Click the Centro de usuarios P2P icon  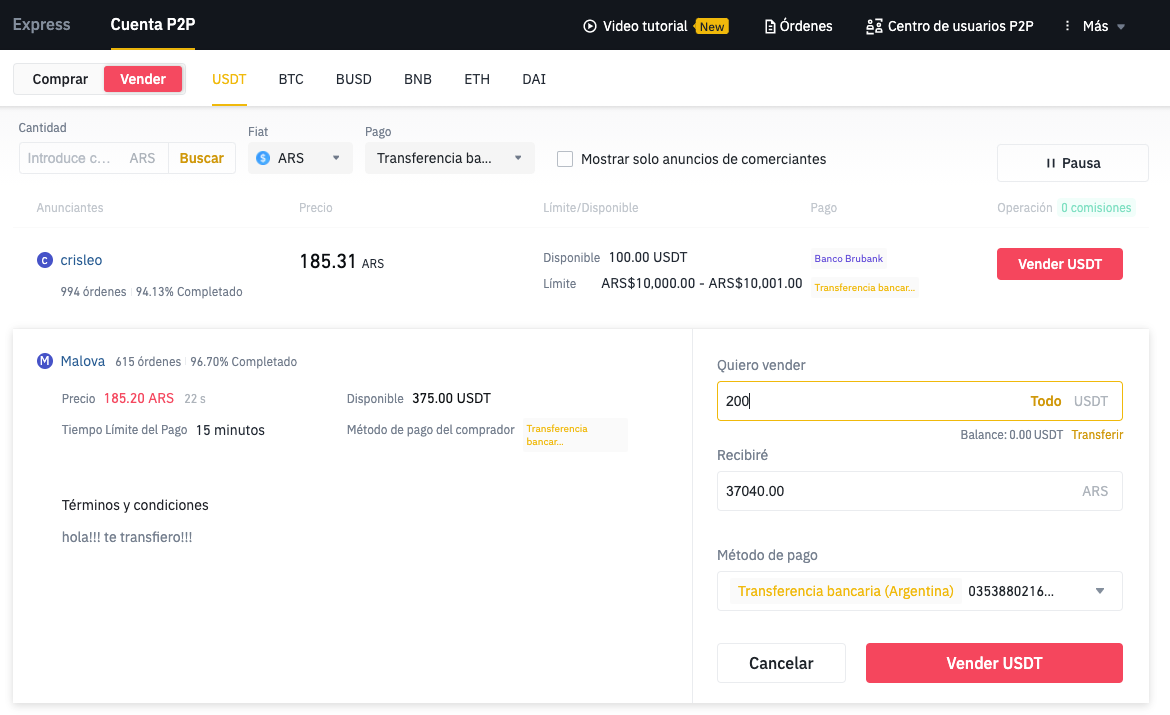coord(874,27)
